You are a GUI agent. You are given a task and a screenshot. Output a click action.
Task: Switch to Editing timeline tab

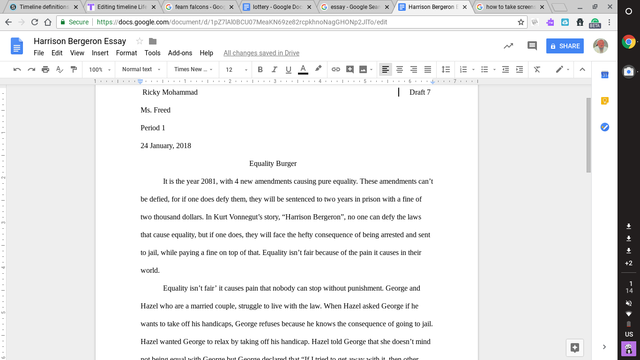122,7
